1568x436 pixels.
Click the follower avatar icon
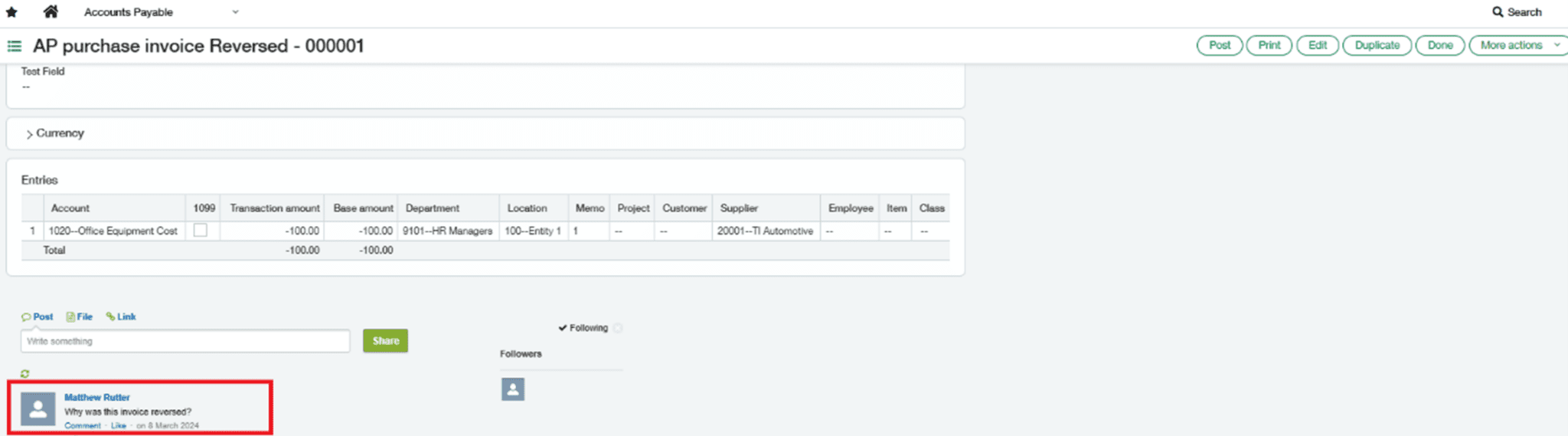coord(513,389)
